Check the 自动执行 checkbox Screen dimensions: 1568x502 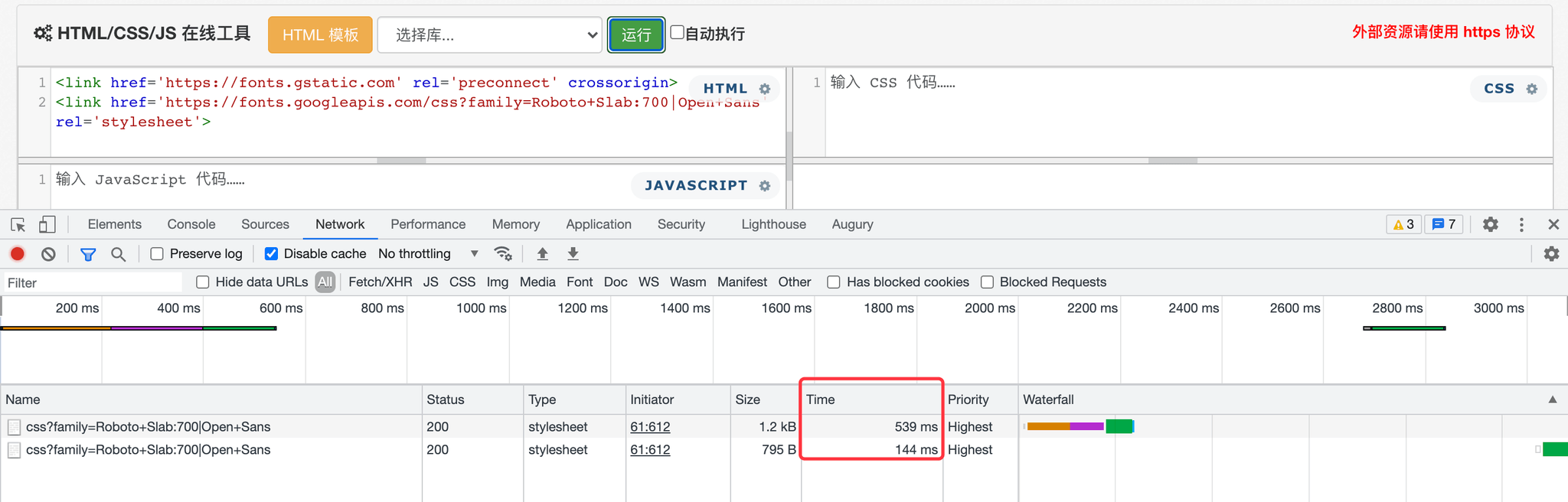[x=677, y=32]
